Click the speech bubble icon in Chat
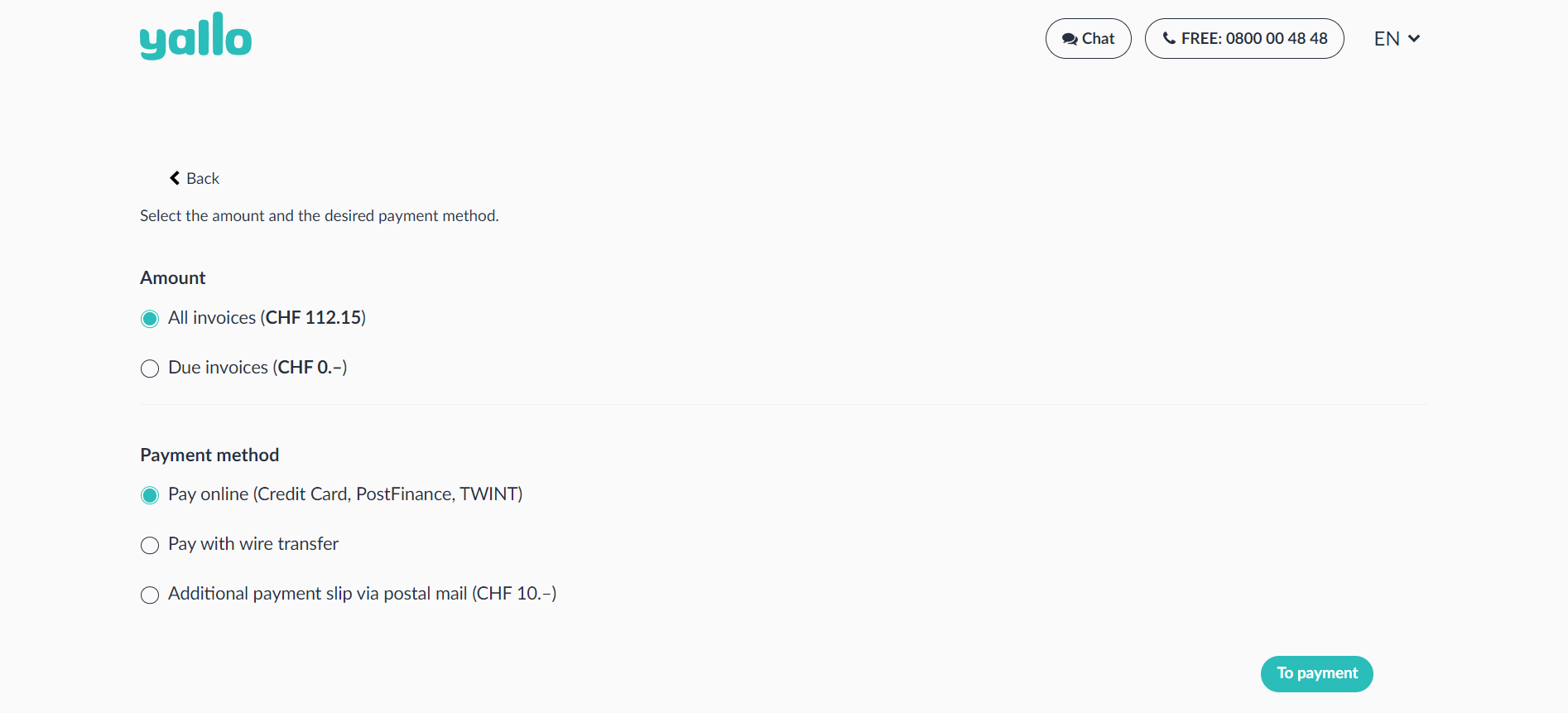Viewport: 1568px width, 713px height. pos(1070,39)
